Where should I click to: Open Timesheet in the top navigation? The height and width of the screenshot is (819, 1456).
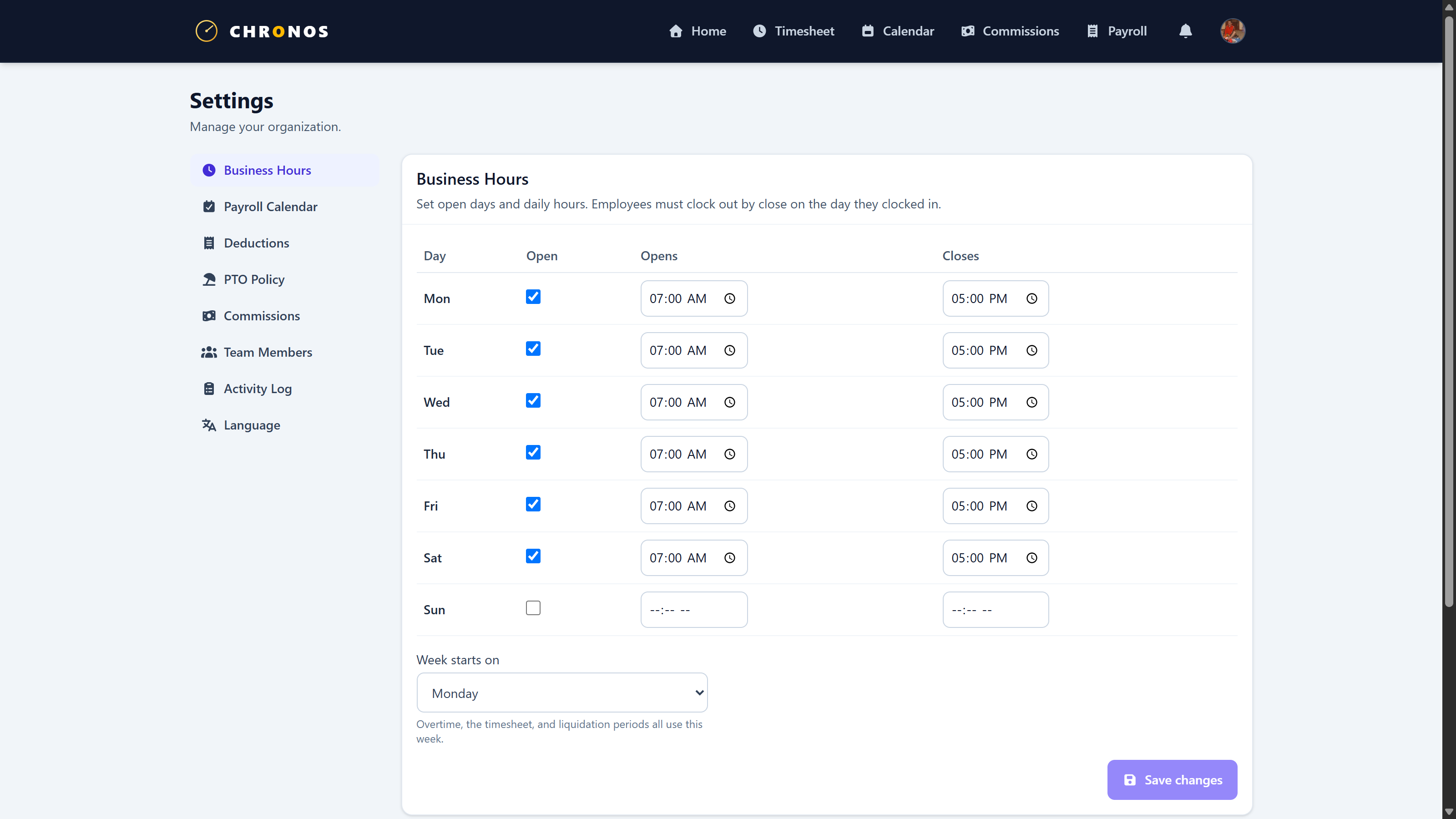[x=794, y=31]
